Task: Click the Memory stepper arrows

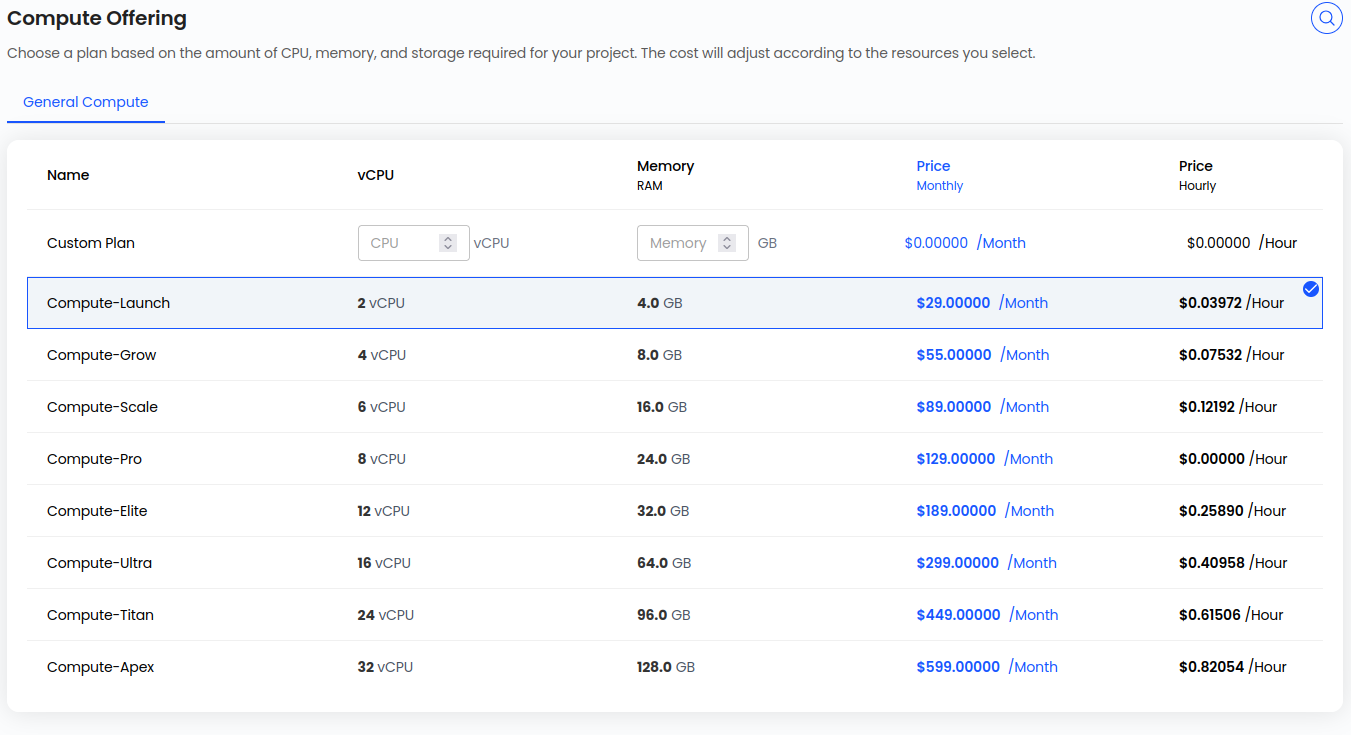Action: coord(727,243)
